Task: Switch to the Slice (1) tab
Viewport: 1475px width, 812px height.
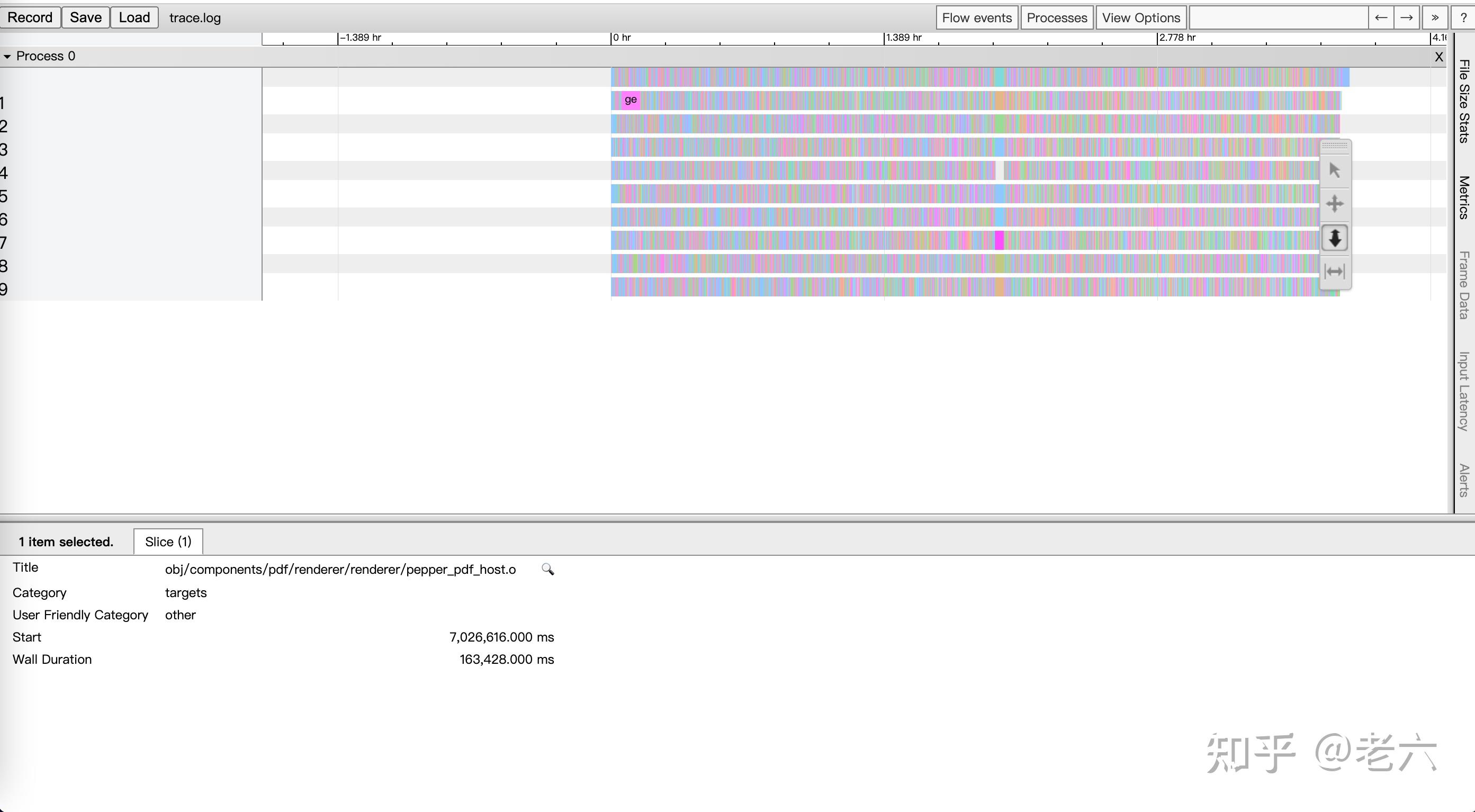Action: point(168,542)
